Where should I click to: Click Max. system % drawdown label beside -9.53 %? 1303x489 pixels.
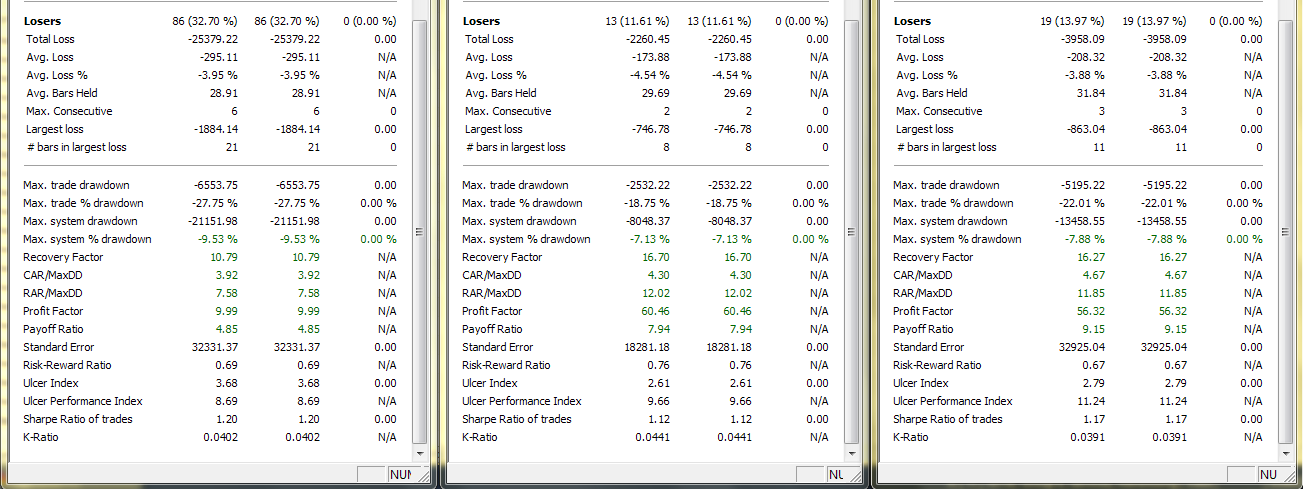(x=88, y=239)
